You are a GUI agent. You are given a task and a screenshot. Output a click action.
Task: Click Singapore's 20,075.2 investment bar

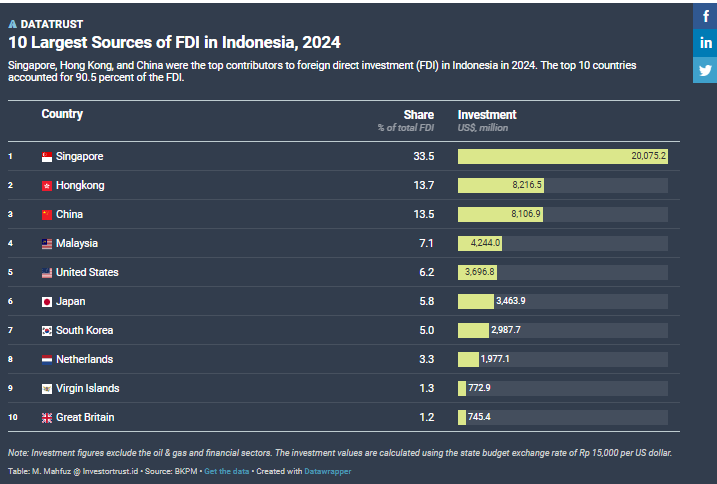click(x=562, y=157)
